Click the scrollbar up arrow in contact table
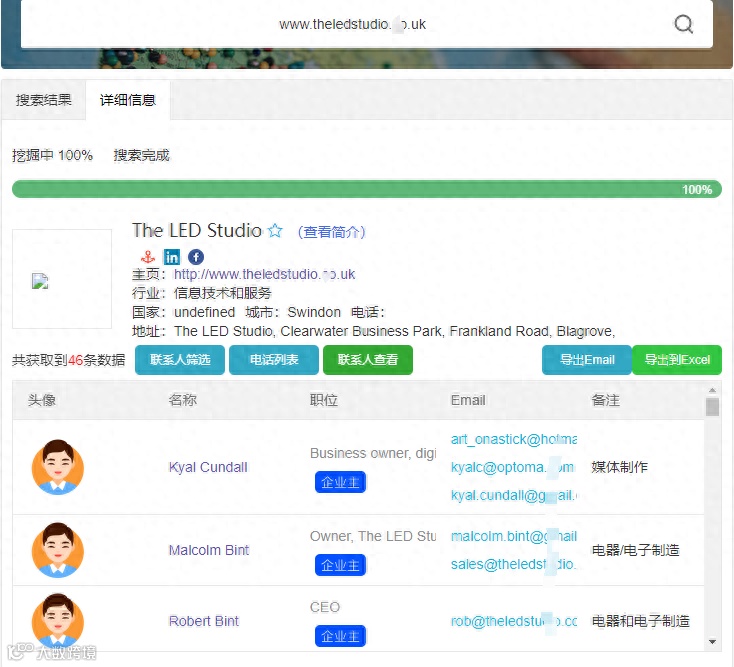The height and width of the screenshot is (667, 734). 712,390
